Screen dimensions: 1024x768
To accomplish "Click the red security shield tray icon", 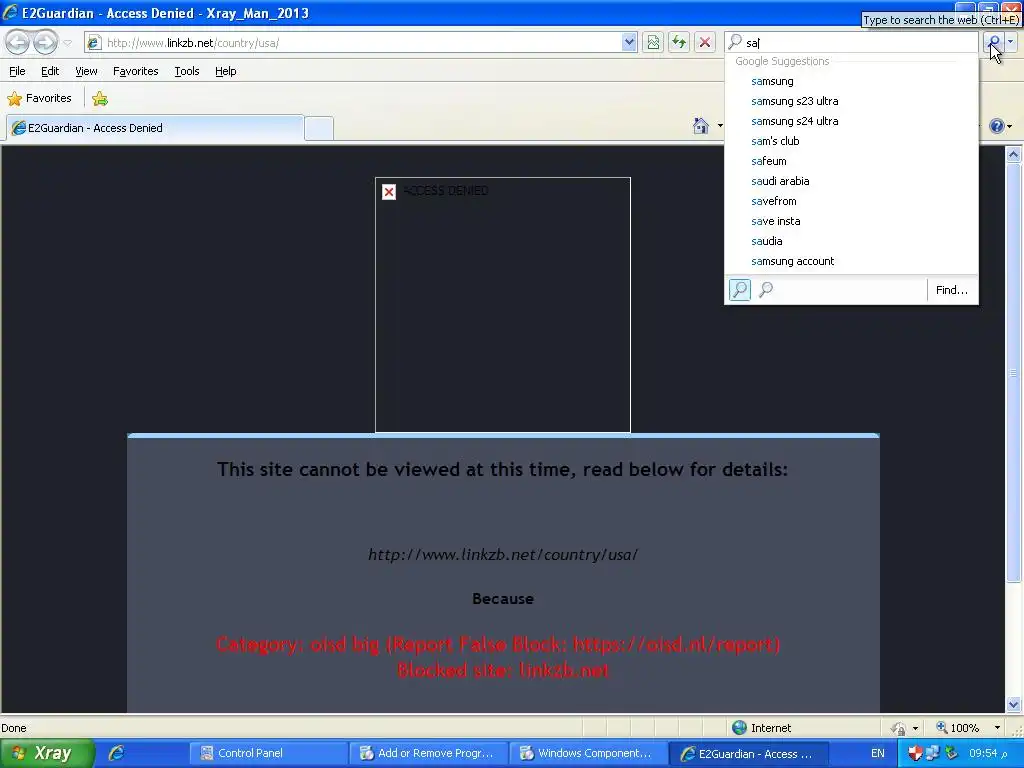I will pyautogui.click(x=915, y=753).
